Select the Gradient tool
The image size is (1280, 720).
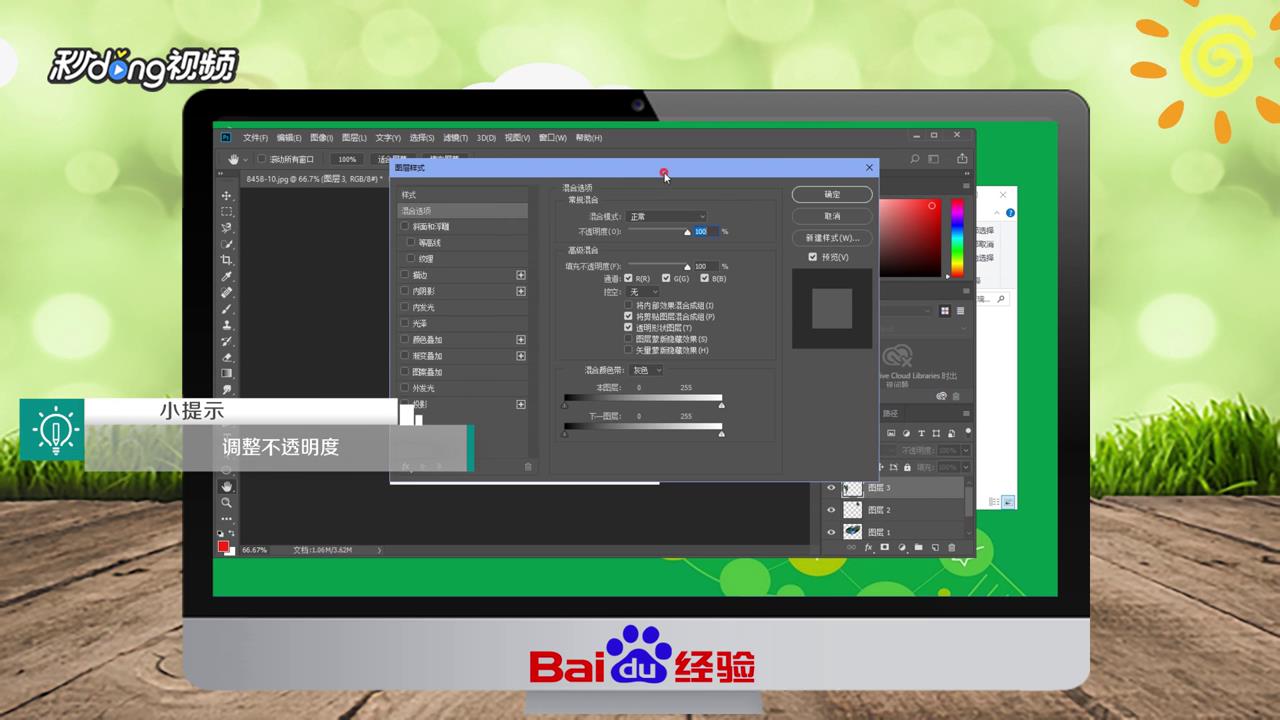(227, 373)
